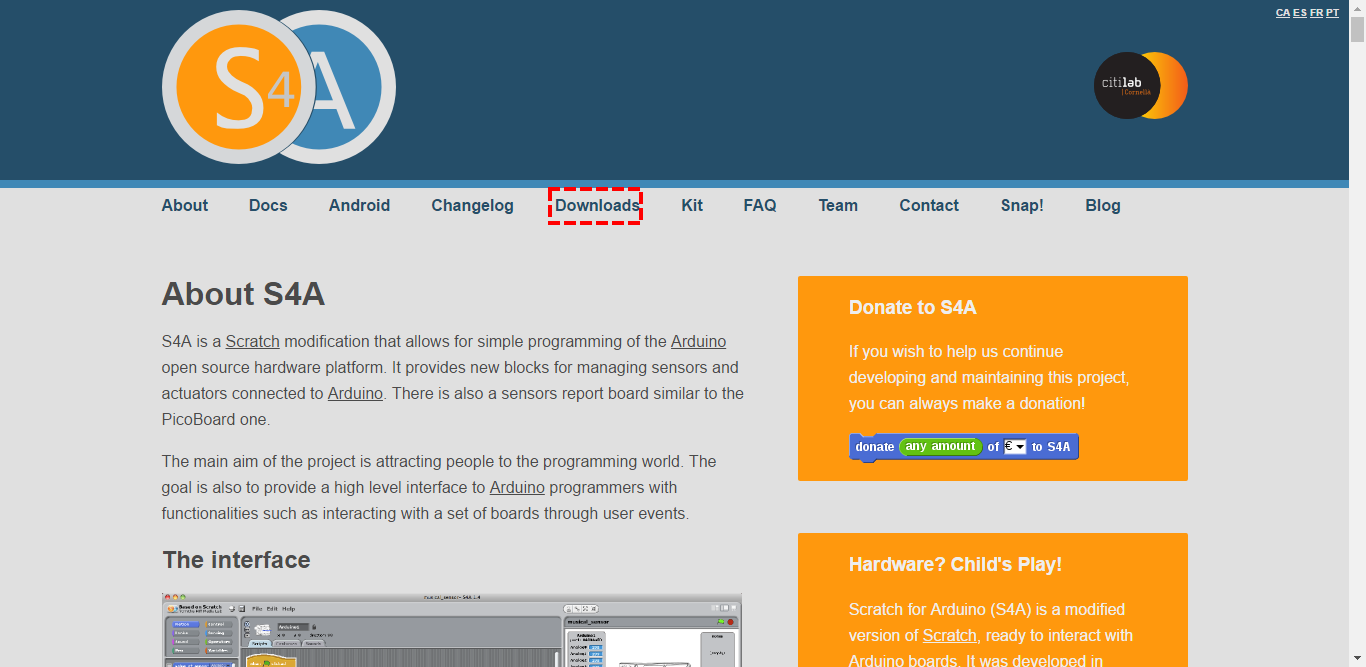1366x667 pixels.
Task: Visit the Changelog page
Action: [x=472, y=205]
